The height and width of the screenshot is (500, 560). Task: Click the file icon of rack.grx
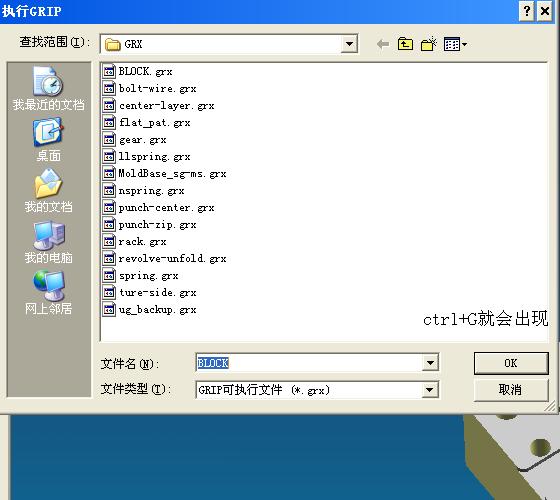pyautogui.click(x=109, y=241)
